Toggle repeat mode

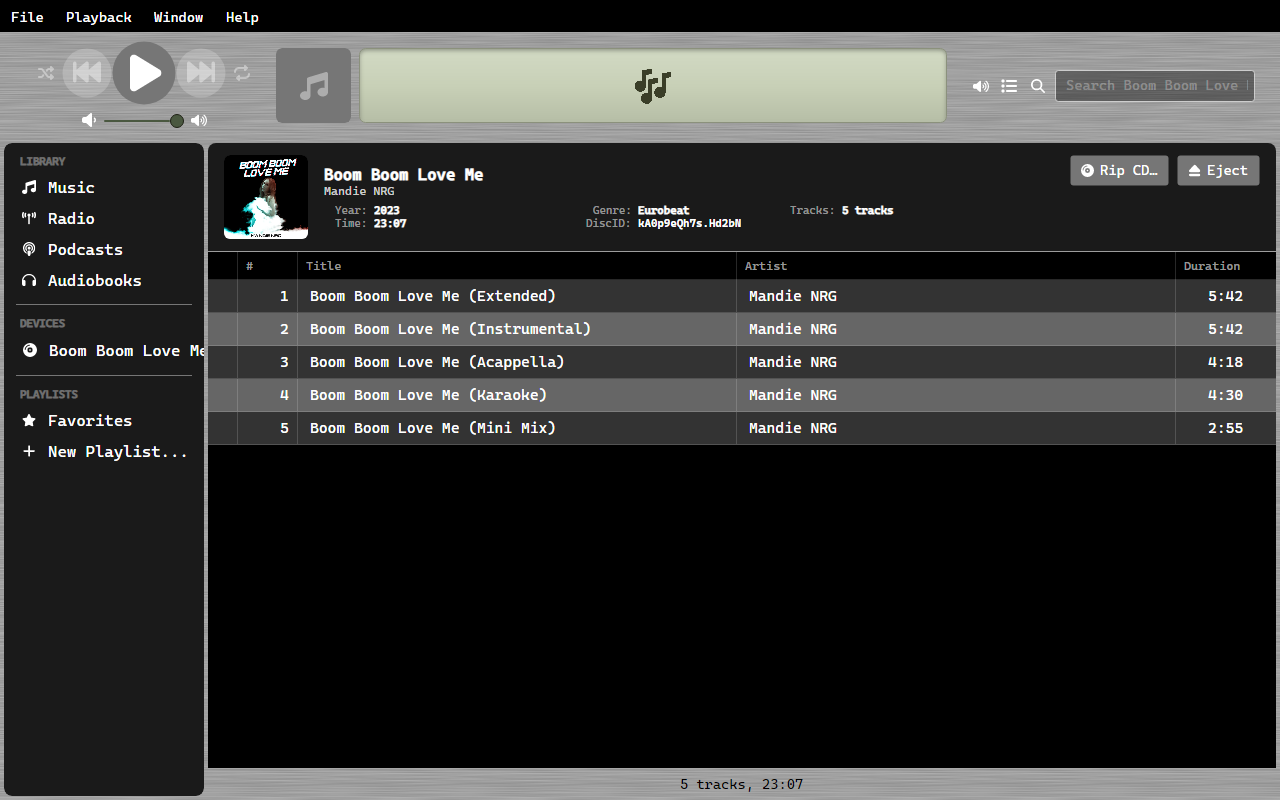242,73
